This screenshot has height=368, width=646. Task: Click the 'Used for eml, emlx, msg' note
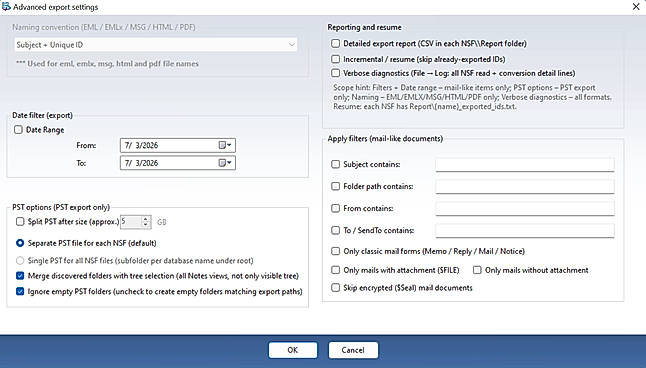coord(107,63)
